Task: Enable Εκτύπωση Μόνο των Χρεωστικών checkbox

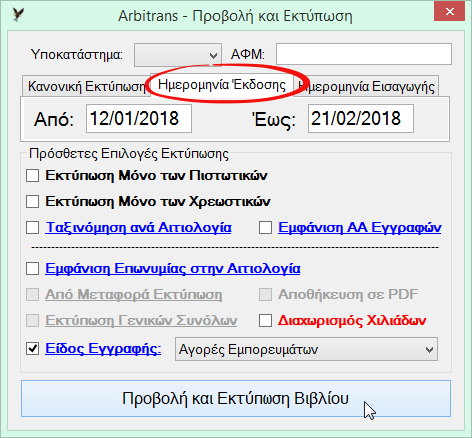Action: coord(32,201)
